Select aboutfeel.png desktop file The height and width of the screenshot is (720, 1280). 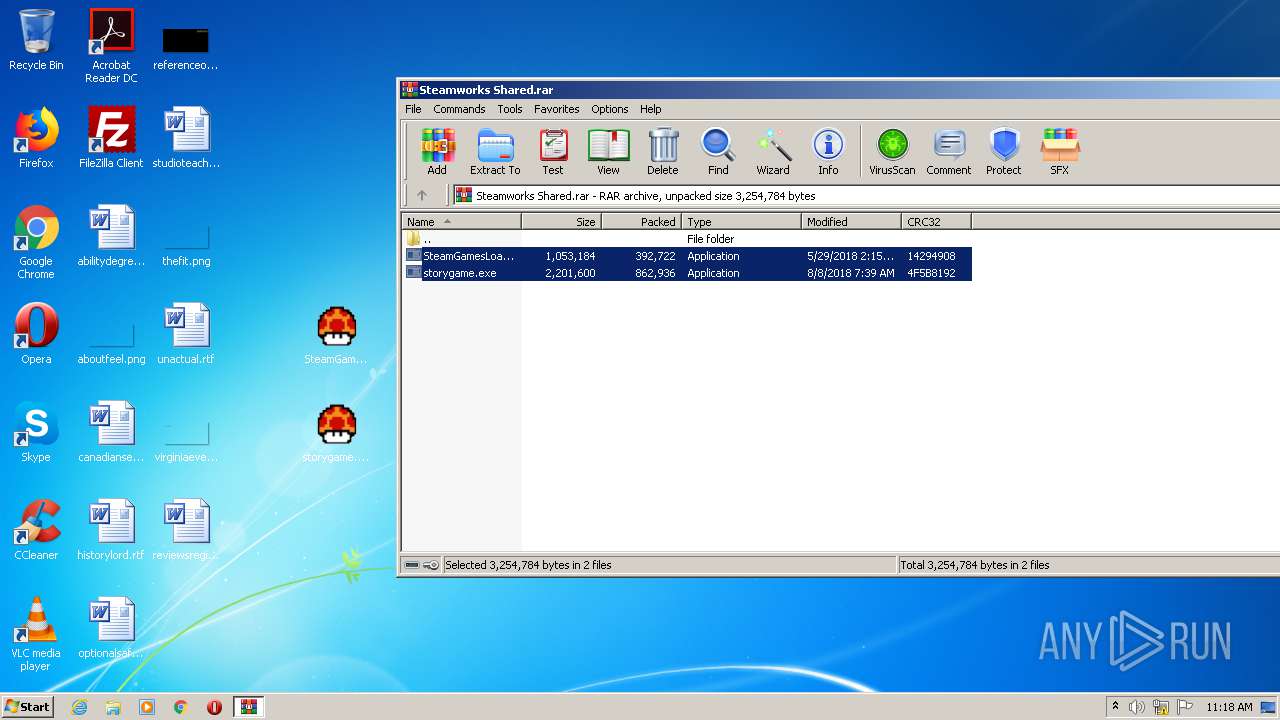coord(111,340)
